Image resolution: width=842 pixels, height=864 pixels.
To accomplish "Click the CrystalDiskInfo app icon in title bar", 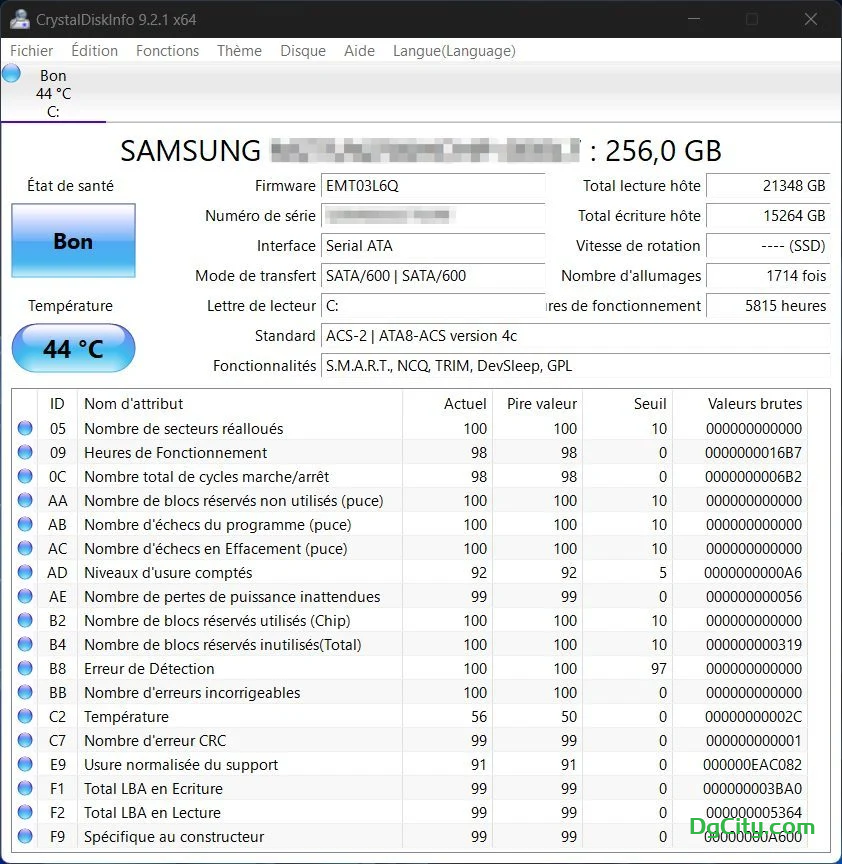I will pyautogui.click(x=19, y=19).
